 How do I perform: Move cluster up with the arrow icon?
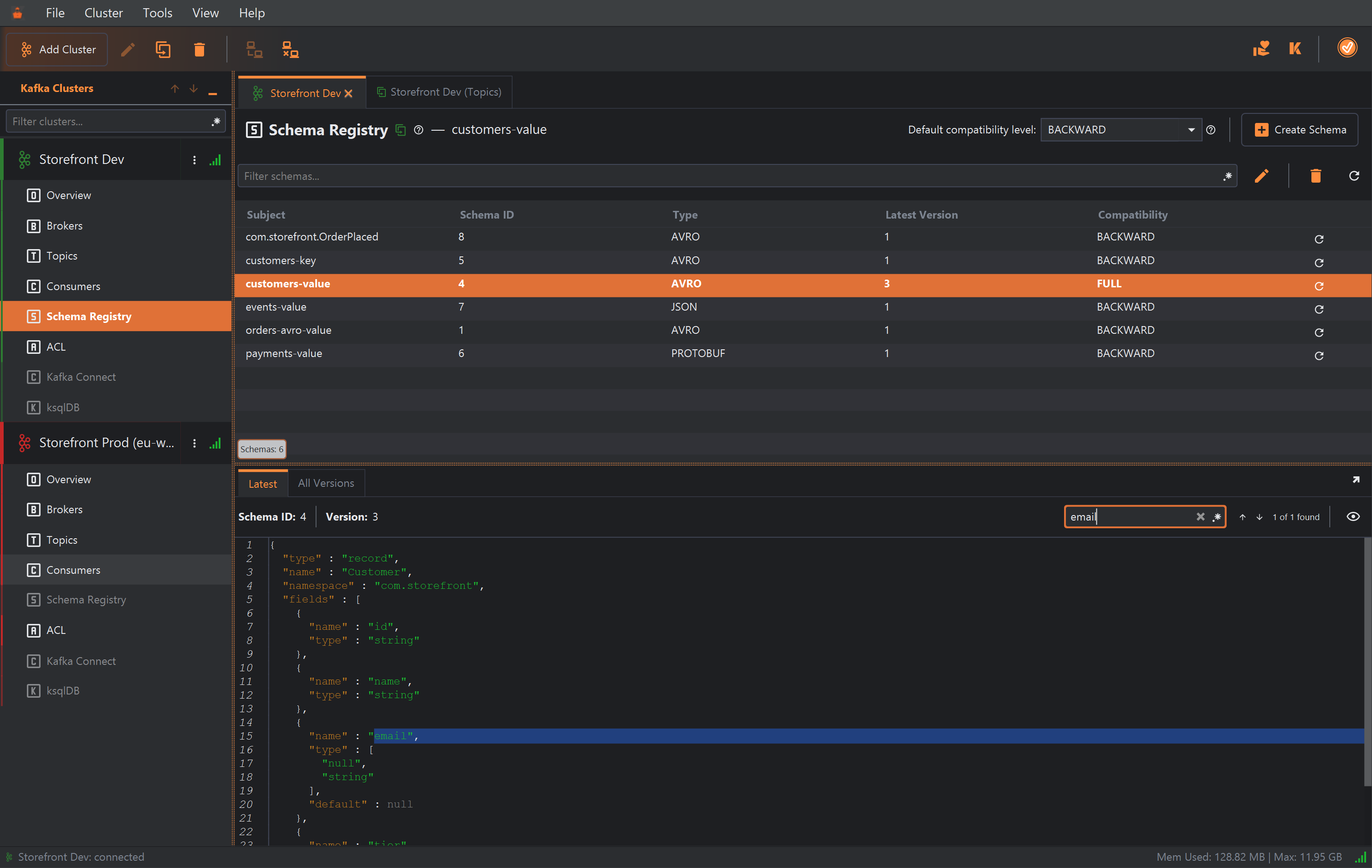point(174,88)
